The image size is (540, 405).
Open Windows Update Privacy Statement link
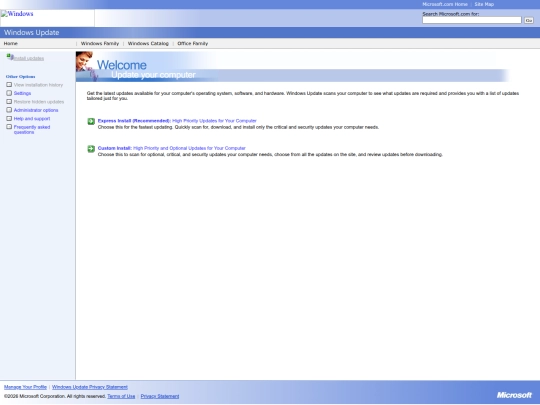tap(90, 387)
